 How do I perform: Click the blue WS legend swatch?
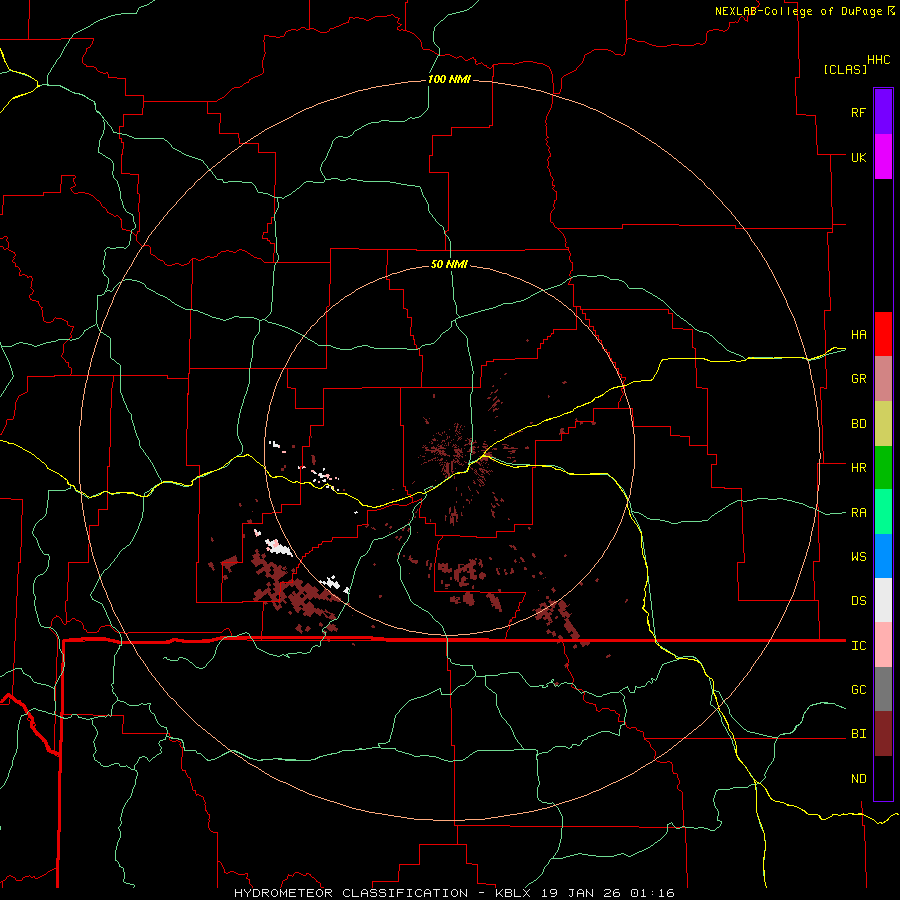coord(883,556)
